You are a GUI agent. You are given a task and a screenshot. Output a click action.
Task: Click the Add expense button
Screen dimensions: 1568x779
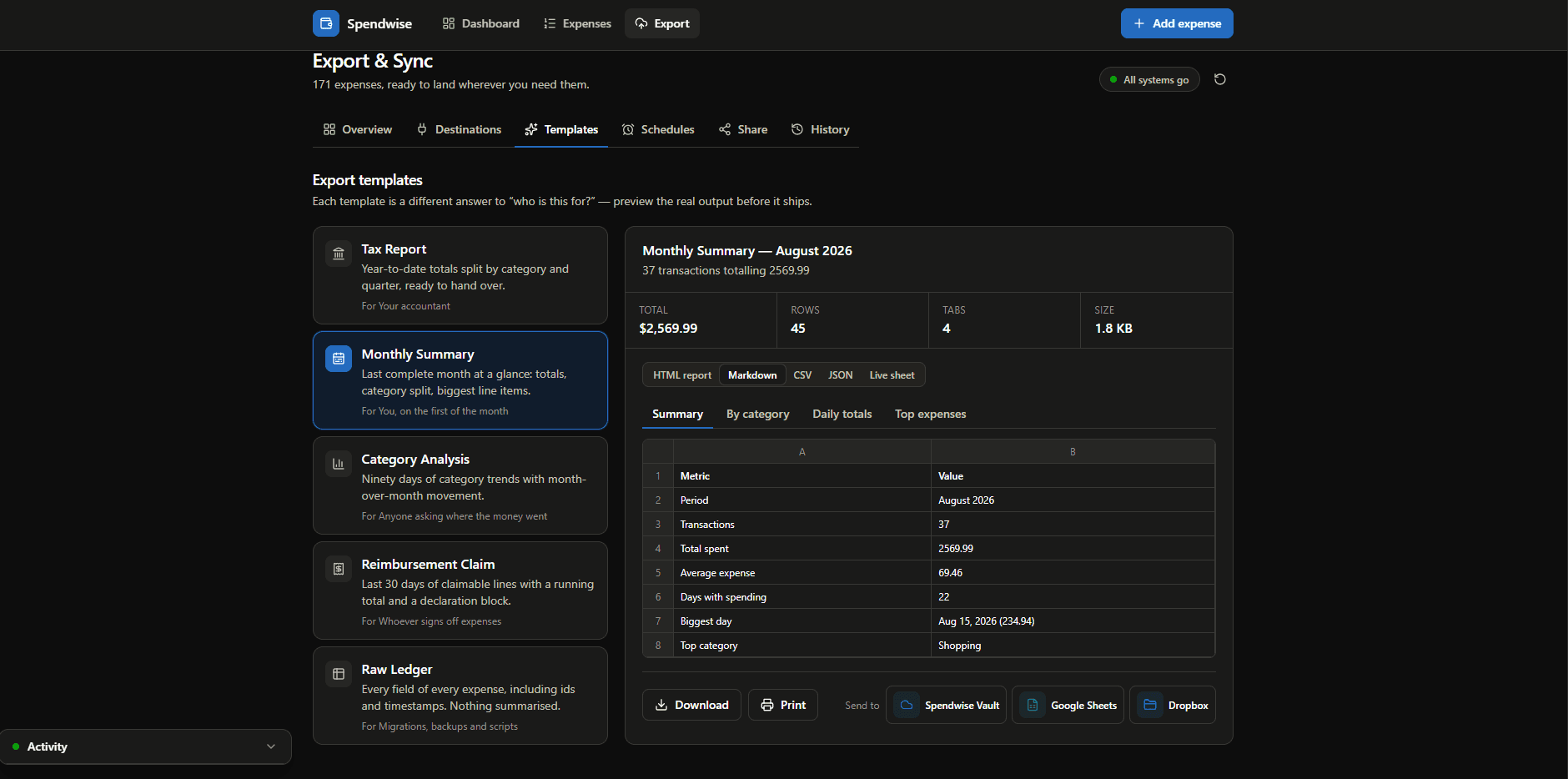1177,23
